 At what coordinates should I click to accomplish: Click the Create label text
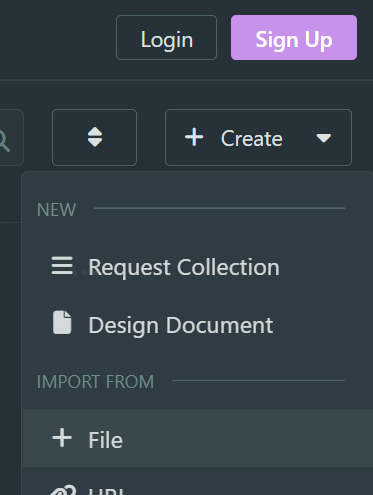252,138
